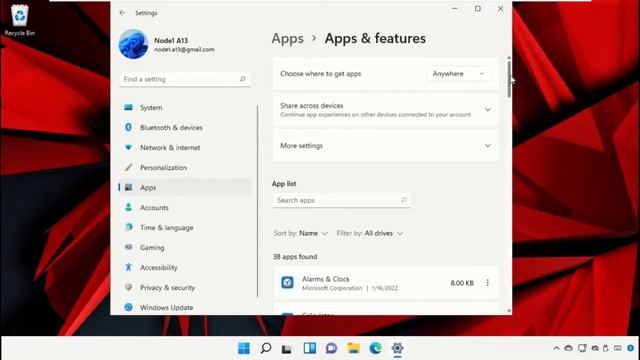Viewport: 640px width, 360px height.
Task: Click the Settings window scrollbar thumb
Action: point(509,79)
